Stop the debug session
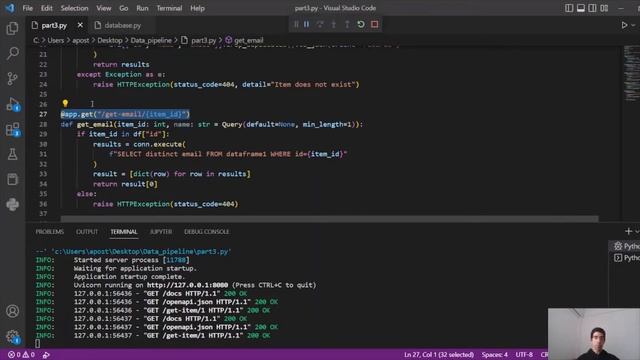Viewport: 640px width, 360px height. coord(375,24)
